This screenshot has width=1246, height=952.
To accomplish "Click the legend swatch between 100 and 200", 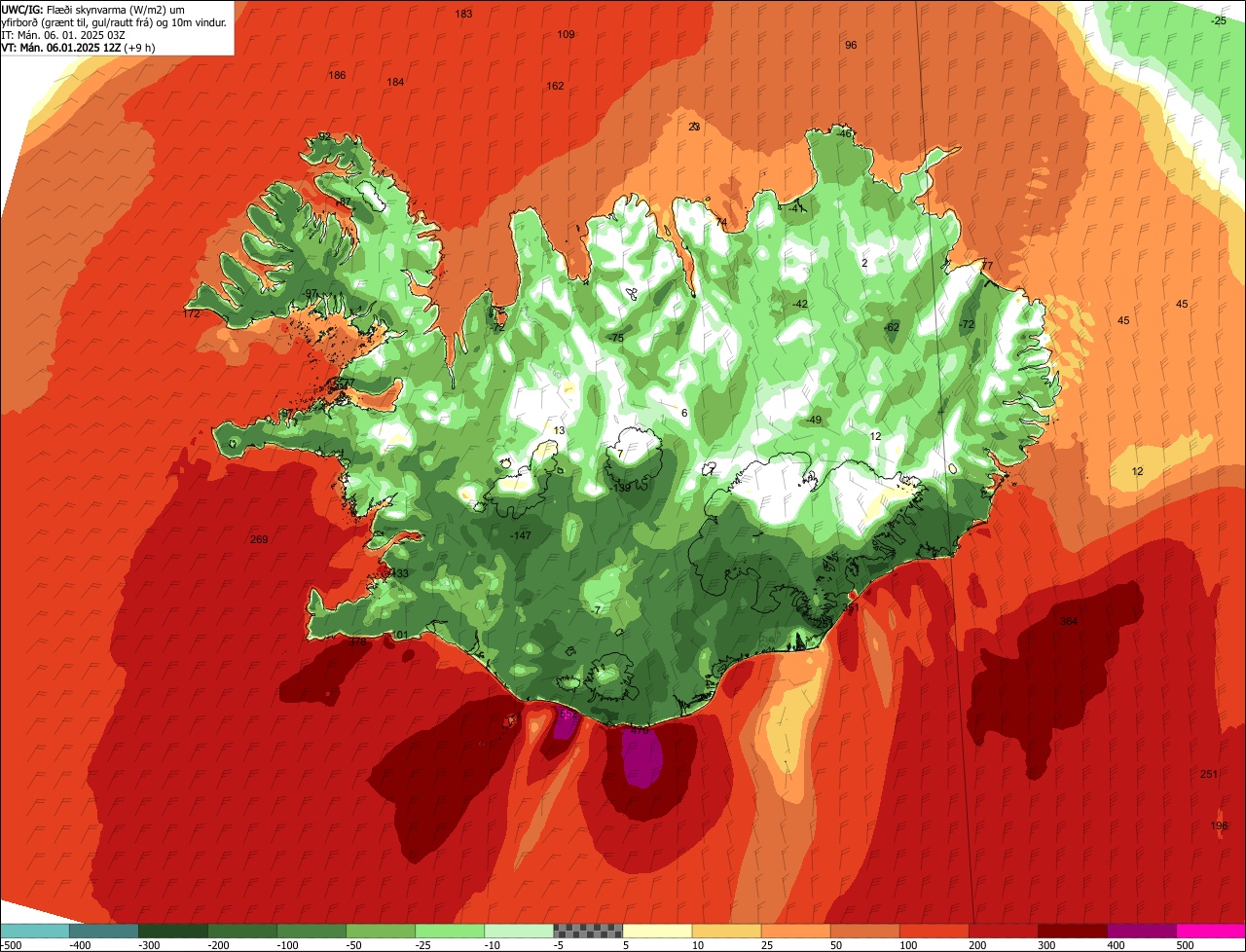I will [x=934, y=930].
